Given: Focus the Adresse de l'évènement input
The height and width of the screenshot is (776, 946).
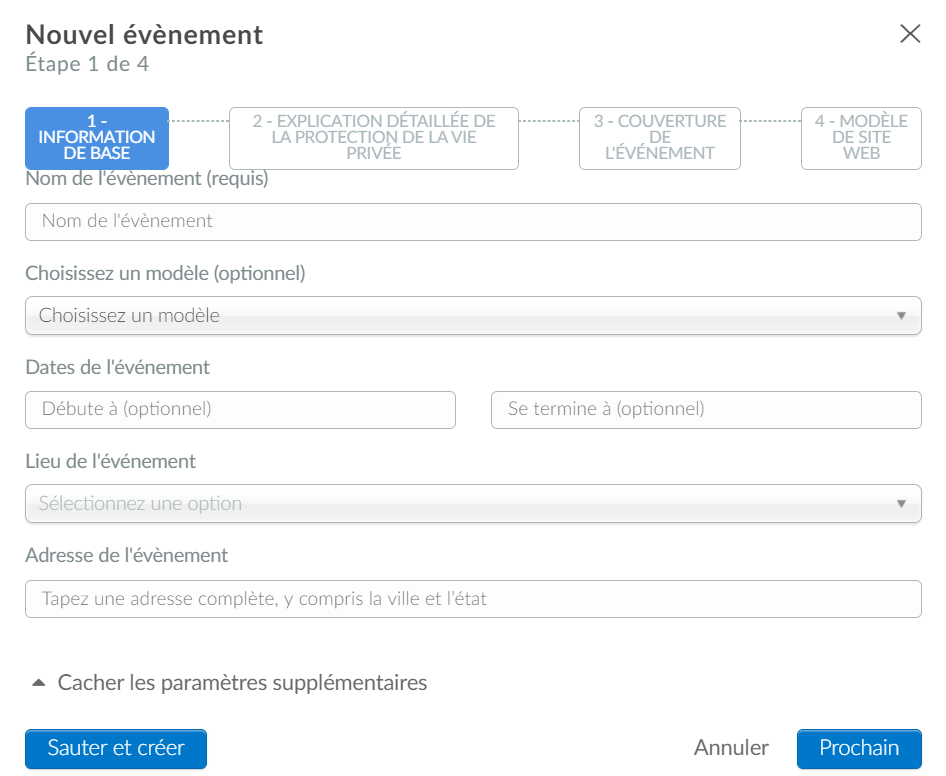Looking at the screenshot, I should 473,599.
